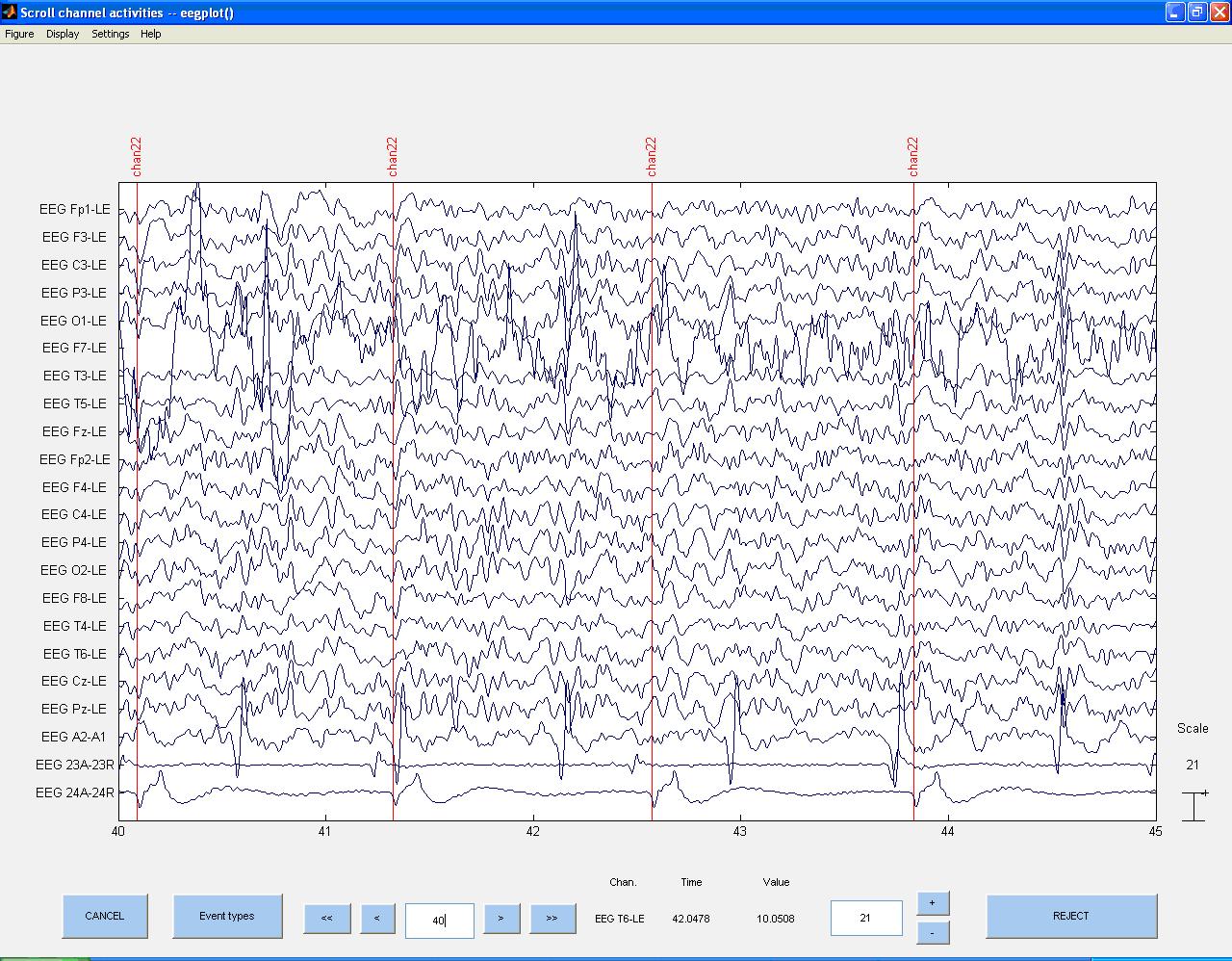The height and width of the screenshot is (961, 1232).
Task: Maximize the eegplot window
Action: (1196, 13)
